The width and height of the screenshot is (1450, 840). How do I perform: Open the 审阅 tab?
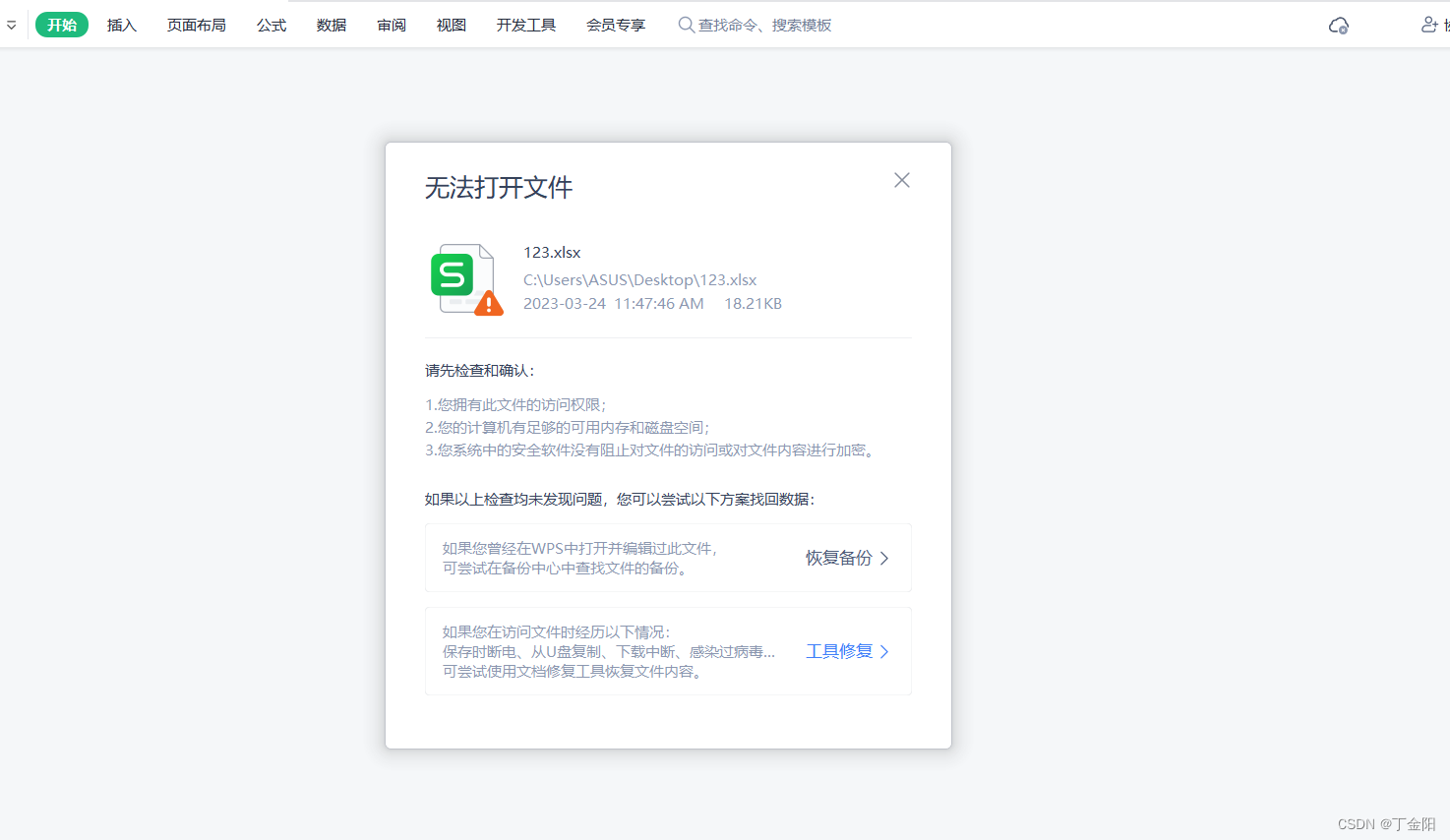pyautogui.click(x=392, y=25)
